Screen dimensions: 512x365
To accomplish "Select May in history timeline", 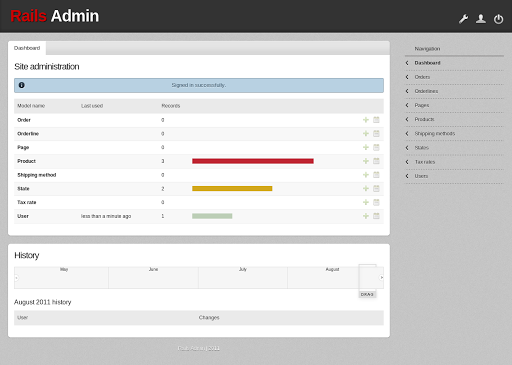I will click(64, 269).
